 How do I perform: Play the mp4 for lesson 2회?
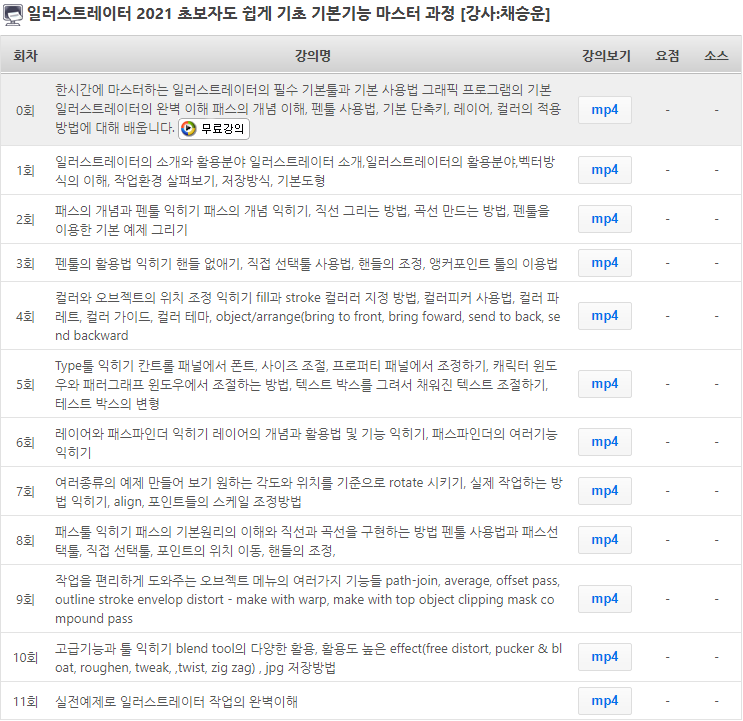coord(605,219)
